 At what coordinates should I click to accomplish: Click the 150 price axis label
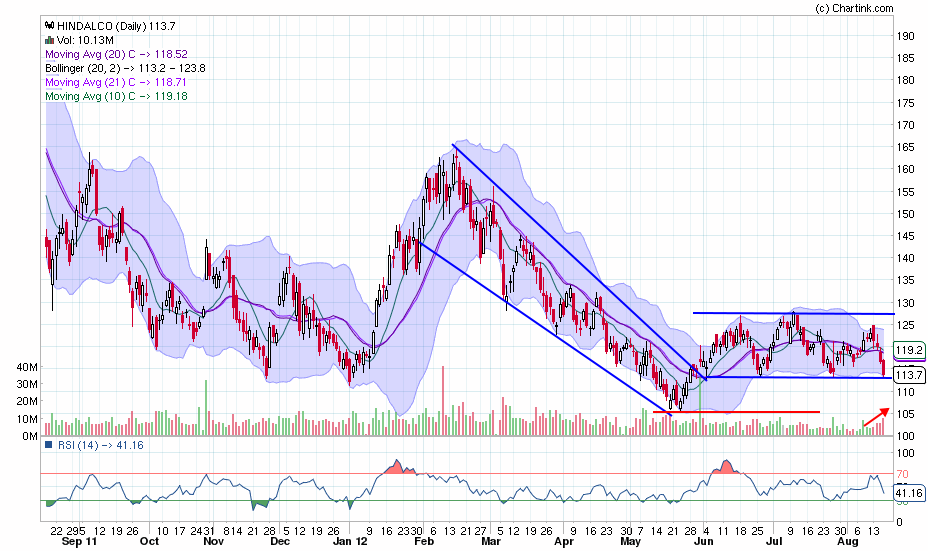coord(906,214)
